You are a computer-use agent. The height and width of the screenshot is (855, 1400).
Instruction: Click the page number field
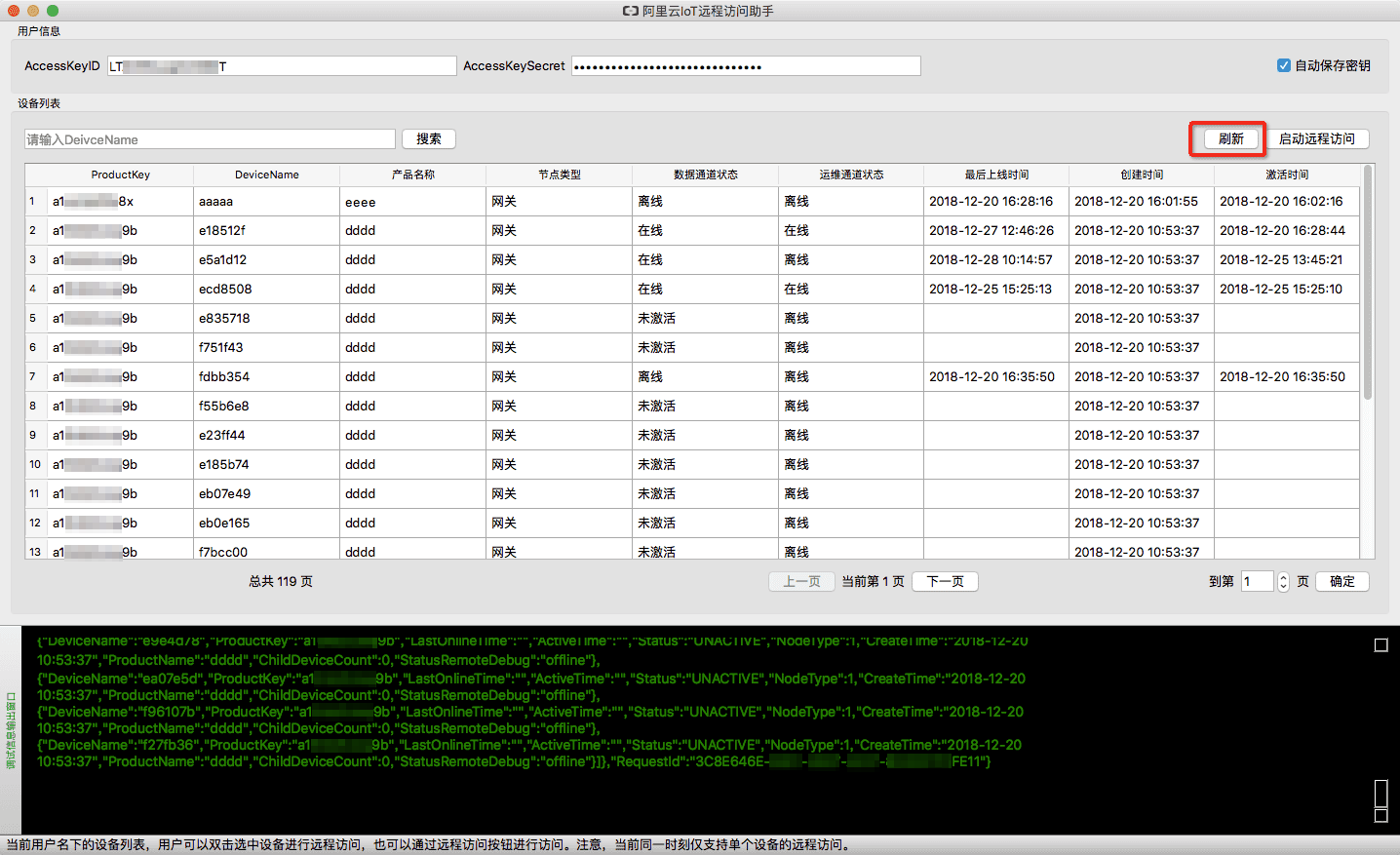click(1257, 581)
